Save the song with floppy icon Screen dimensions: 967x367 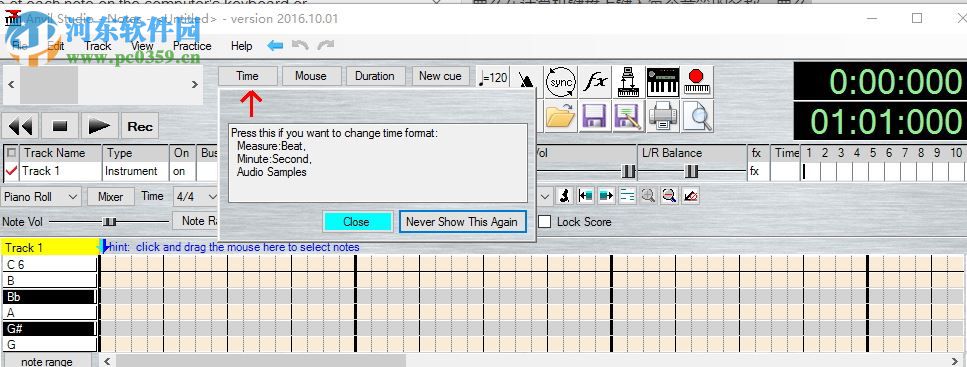[x=595, y=116]
